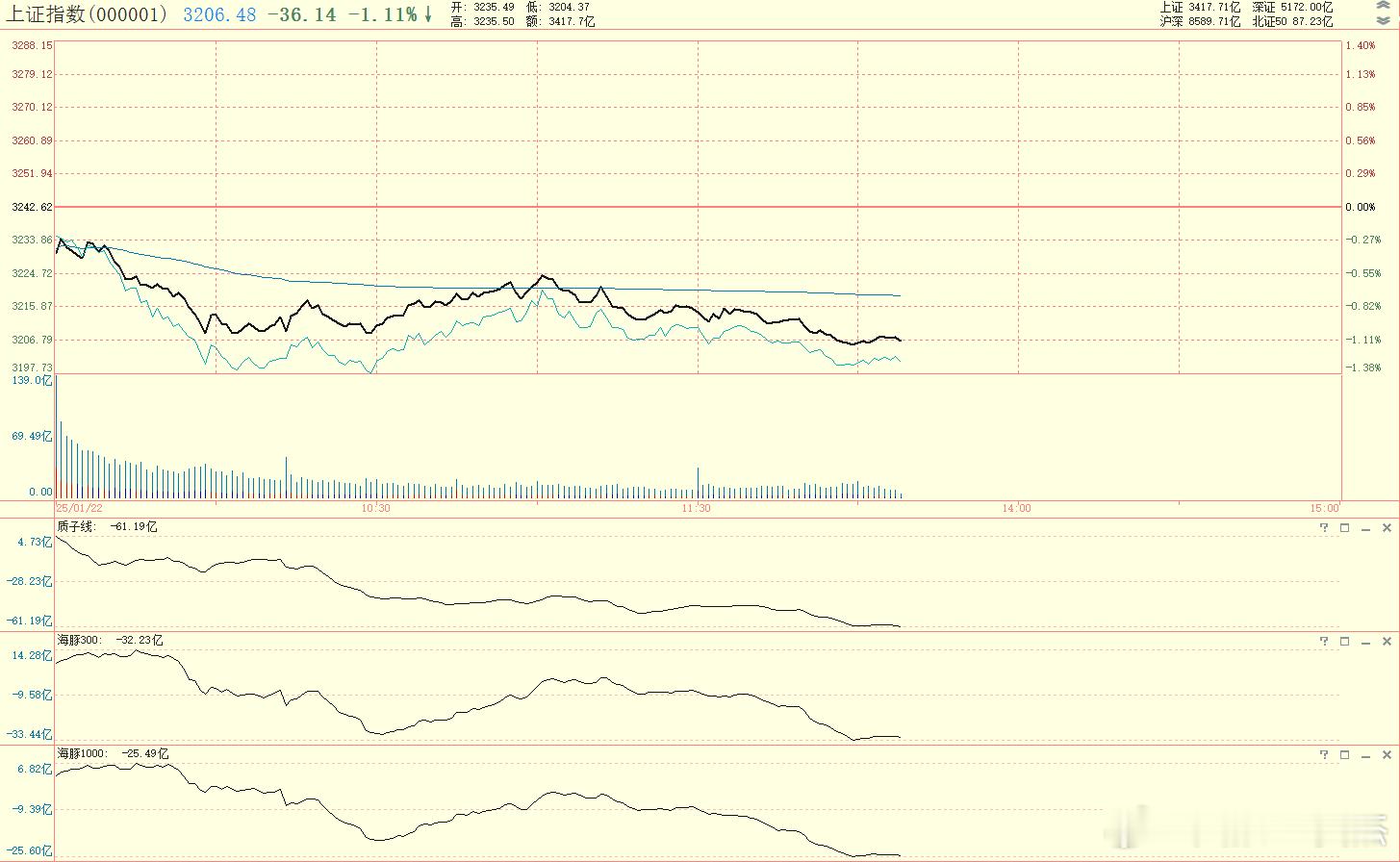This screenshot has width=1400, height=862.
Task: Click the change value -36.14
Action: [302, 14]
